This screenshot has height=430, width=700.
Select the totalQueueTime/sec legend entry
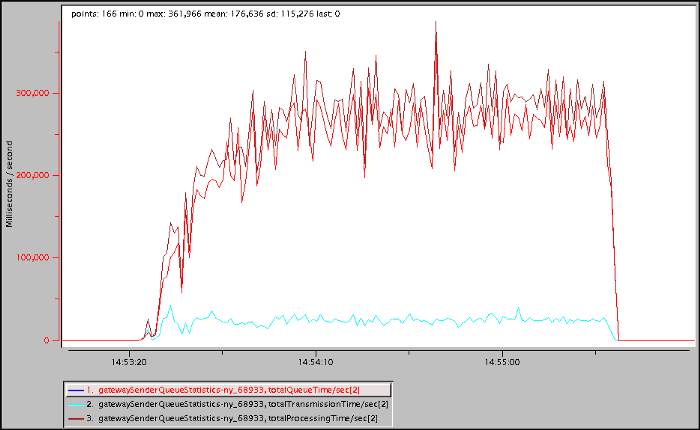[x=228, y=390]
